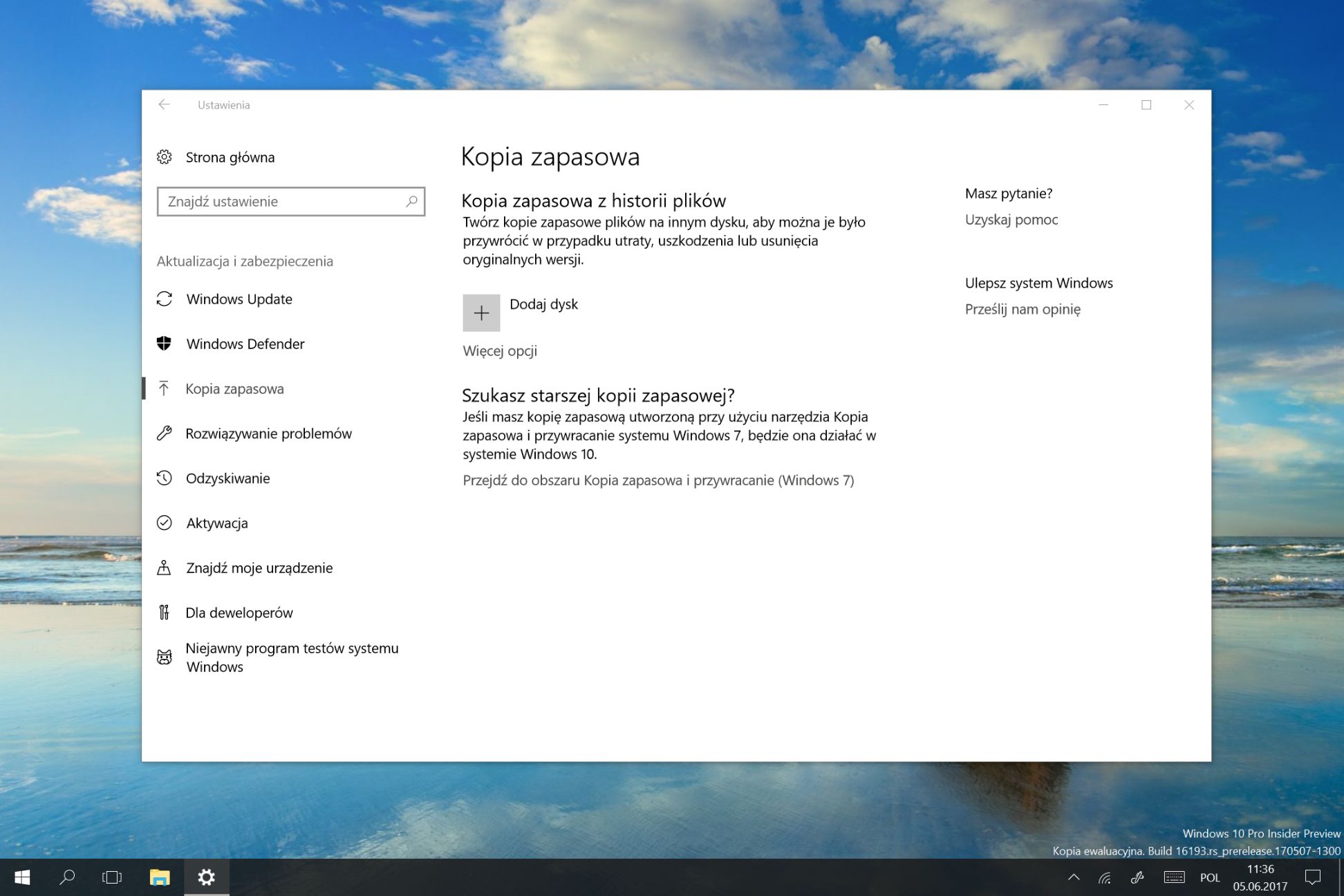Click the magnifier icon in search box
The height and width of the screenshot is (896, 1344).
[x=411, y=202]
